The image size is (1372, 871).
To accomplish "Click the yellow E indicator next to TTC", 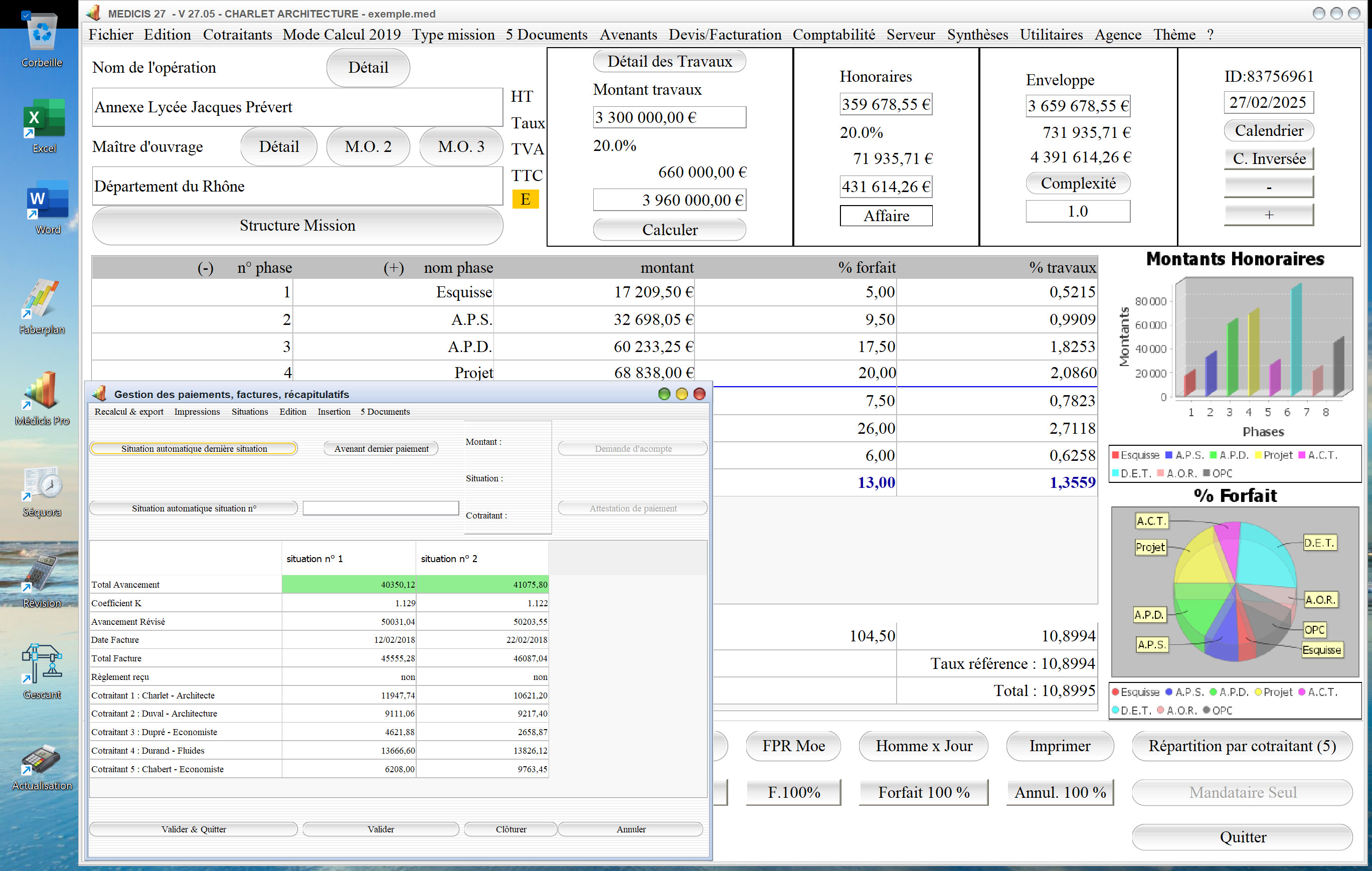I will pos(526,200).
